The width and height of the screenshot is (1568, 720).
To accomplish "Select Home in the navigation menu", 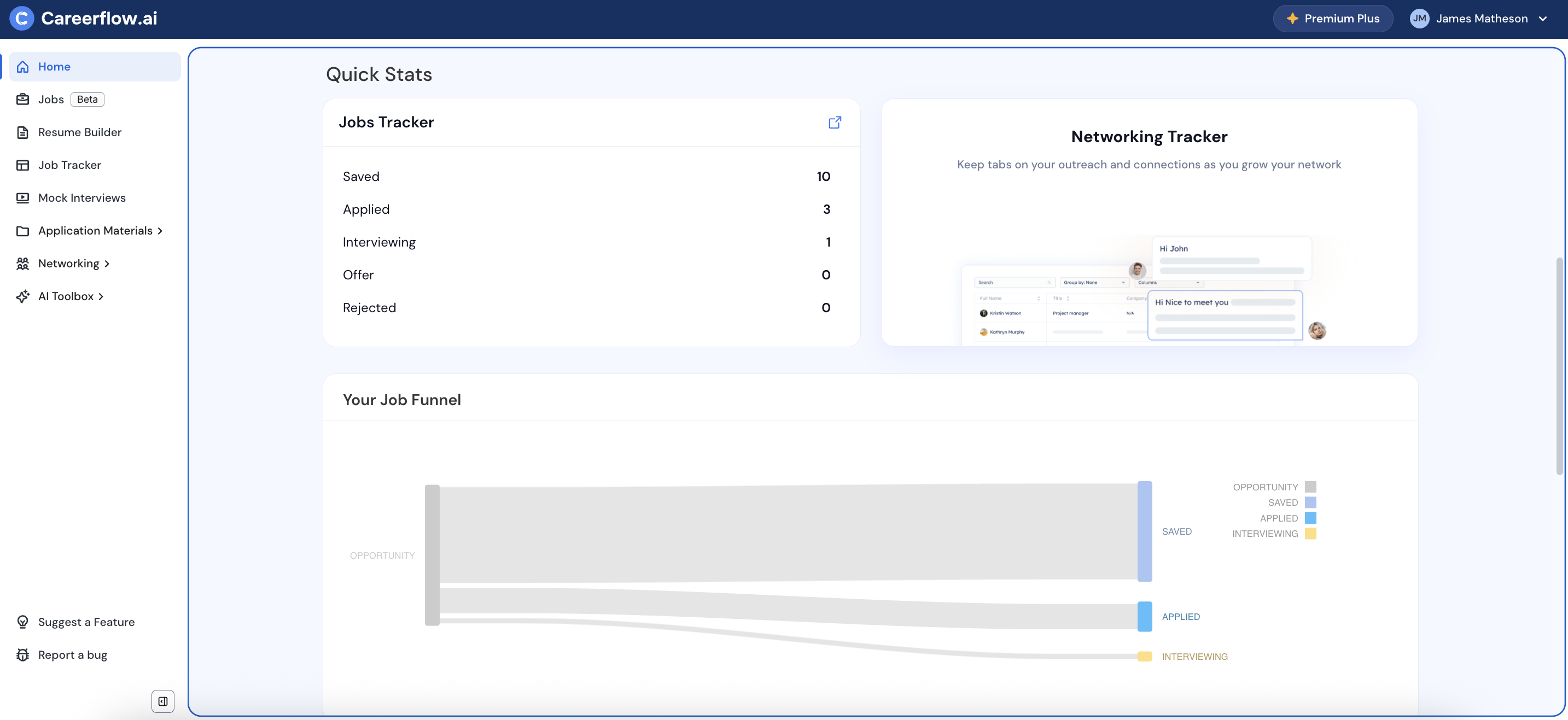I will (x=55, y=67).
